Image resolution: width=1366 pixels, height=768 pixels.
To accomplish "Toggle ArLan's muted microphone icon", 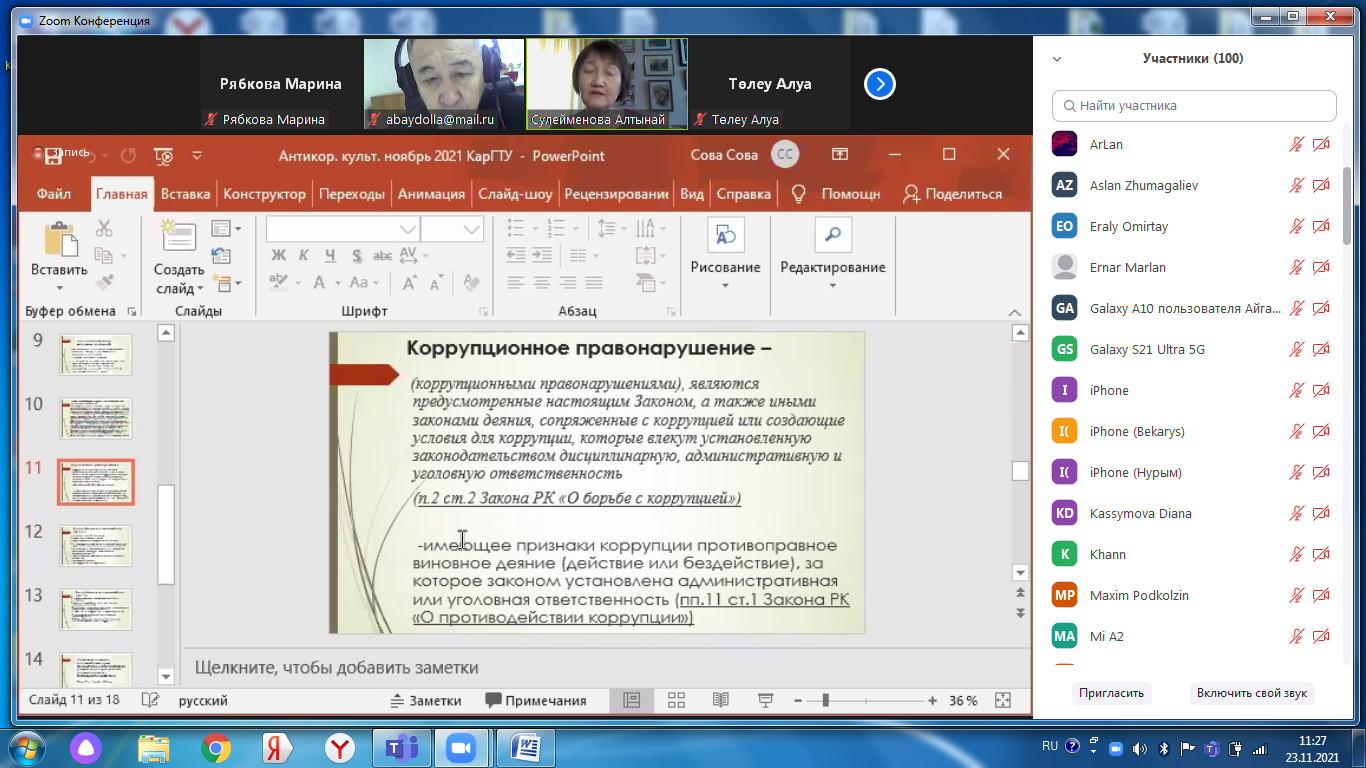I will tap(1297, 144).
